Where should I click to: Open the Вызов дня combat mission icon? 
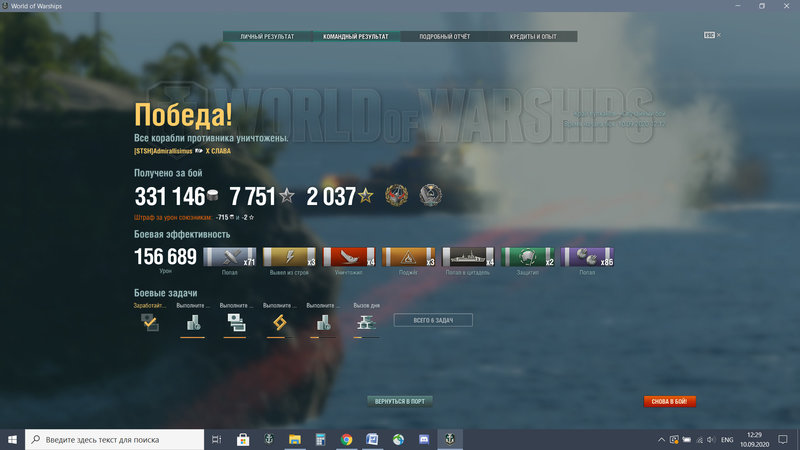coord(366,323)
